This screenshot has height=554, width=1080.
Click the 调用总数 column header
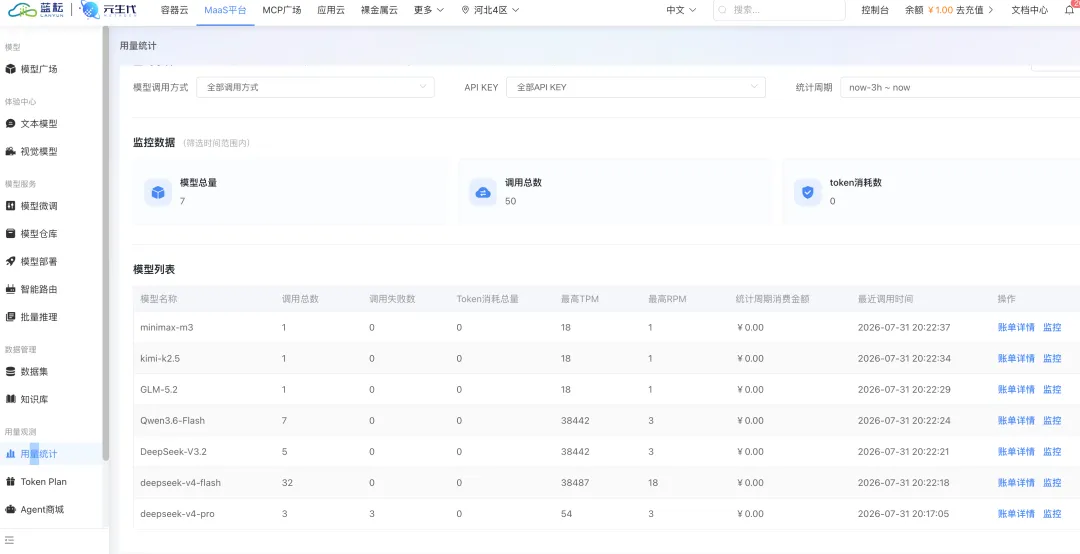[300, 299]
